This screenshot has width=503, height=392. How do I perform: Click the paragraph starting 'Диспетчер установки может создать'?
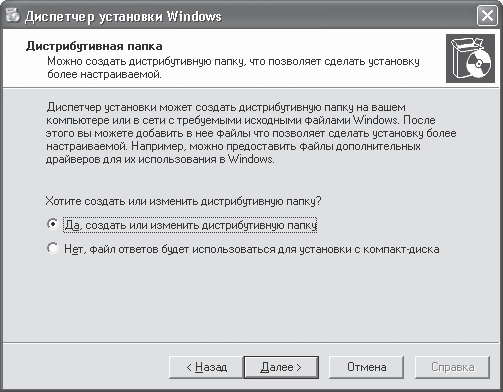point(251,133)
